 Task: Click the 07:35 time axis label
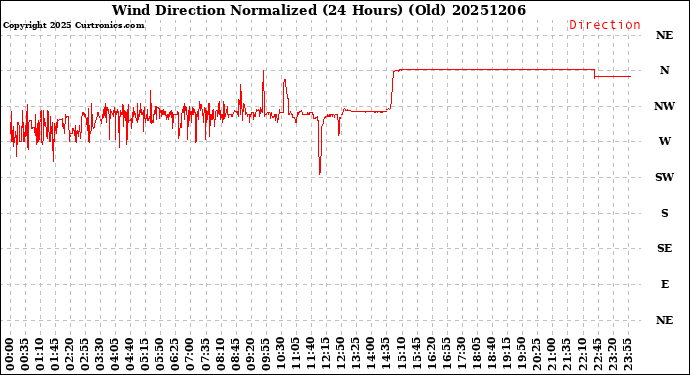coord(205,354)
